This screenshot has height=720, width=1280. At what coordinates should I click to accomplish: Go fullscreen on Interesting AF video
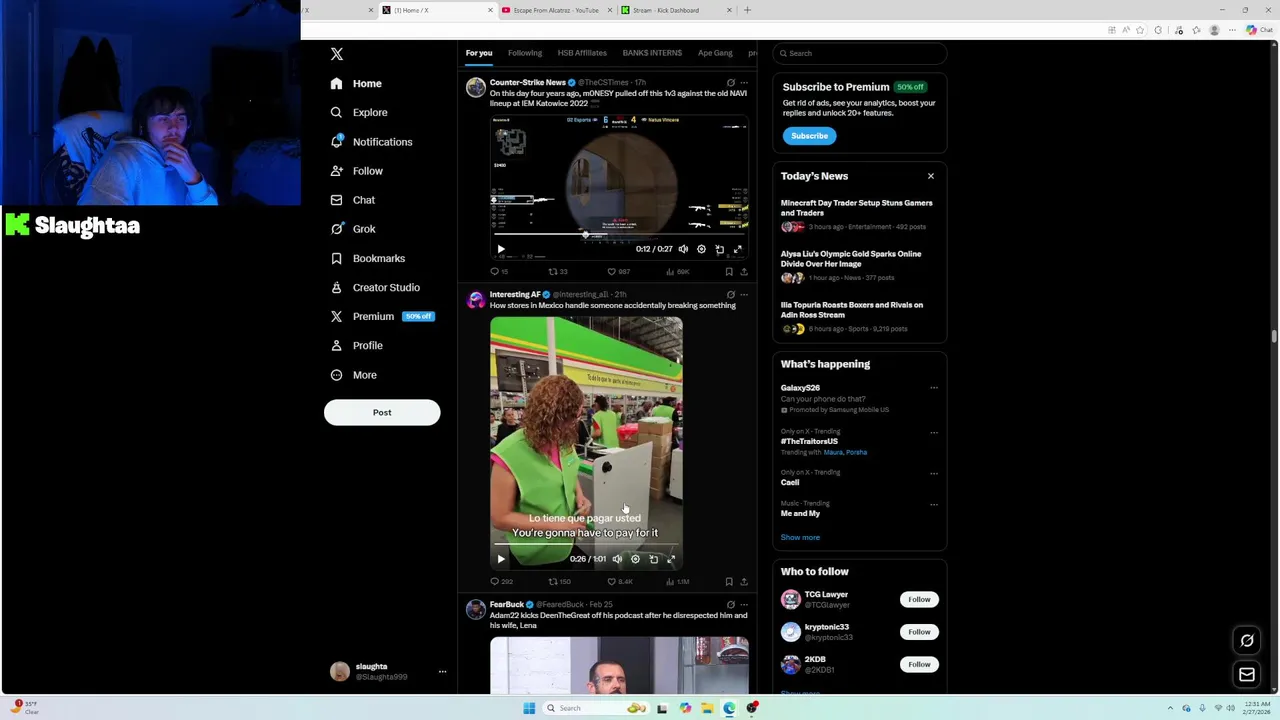click(x=671, y=559)
